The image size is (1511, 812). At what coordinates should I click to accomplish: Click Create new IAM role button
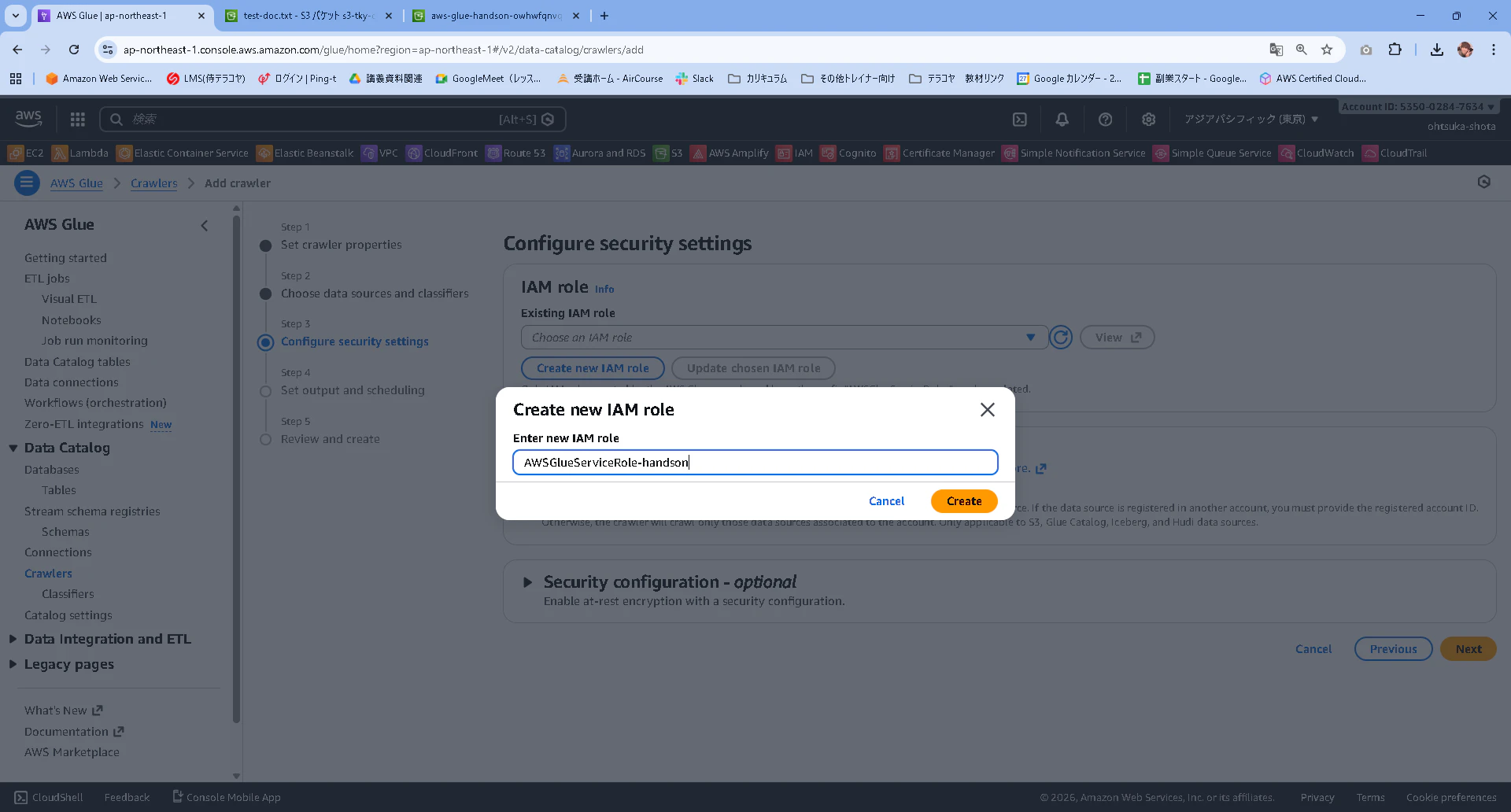593,368
